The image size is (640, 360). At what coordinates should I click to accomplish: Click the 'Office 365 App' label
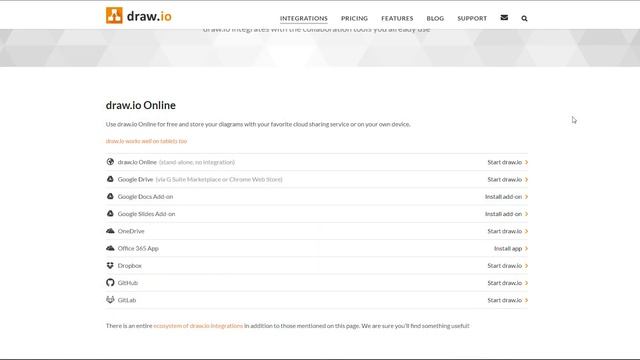[x=138, y=248]
